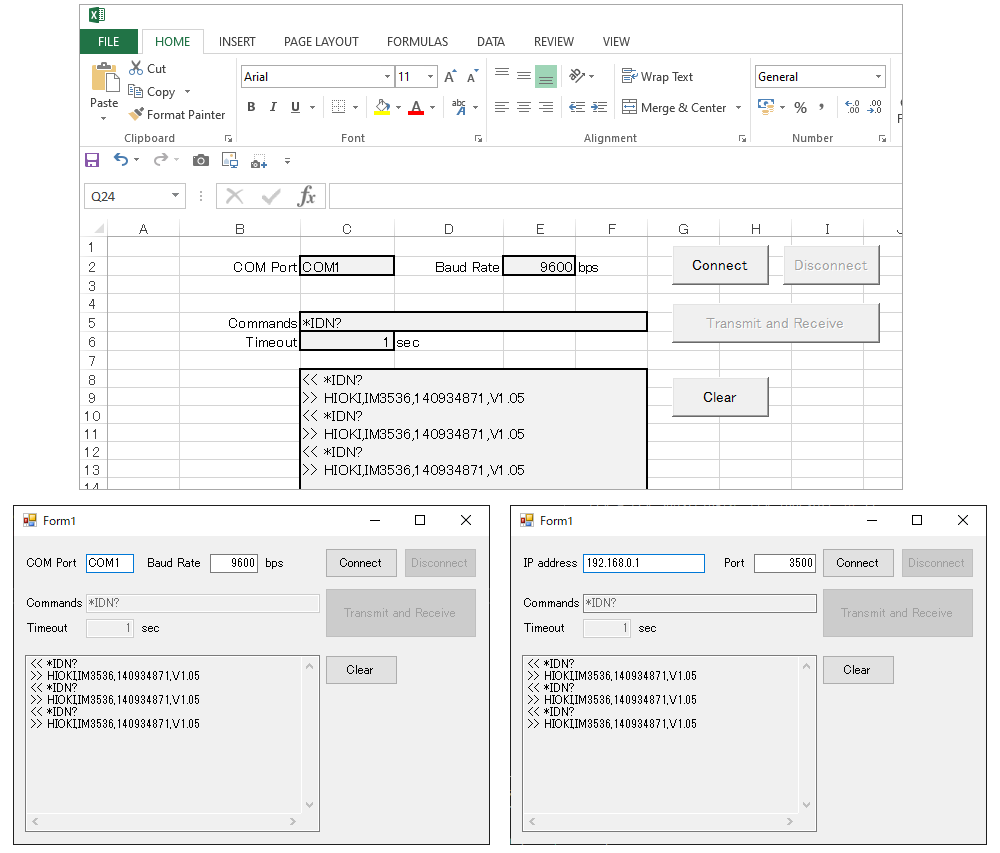The height and width of the screenshot is (853, 1000).
Task: Click Clear in the COM Port Form1 window
Action: point(361,670)
